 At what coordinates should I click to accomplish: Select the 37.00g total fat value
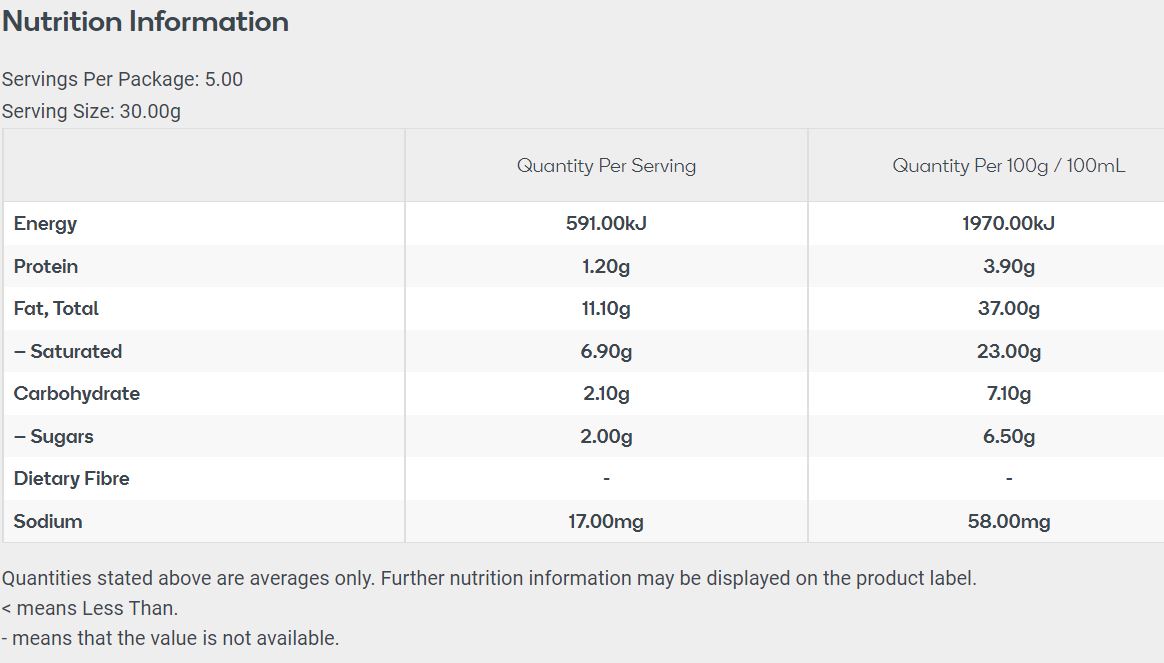(1008, 309)
